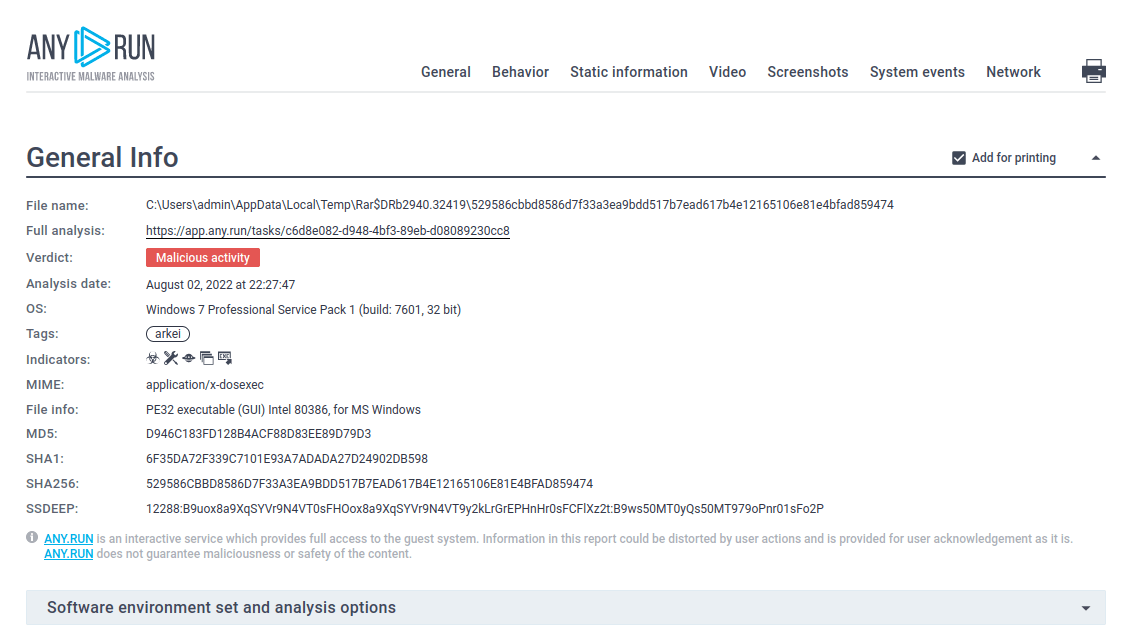
Task: Click the EXE download indicator icon
Action: pos(224,357)
